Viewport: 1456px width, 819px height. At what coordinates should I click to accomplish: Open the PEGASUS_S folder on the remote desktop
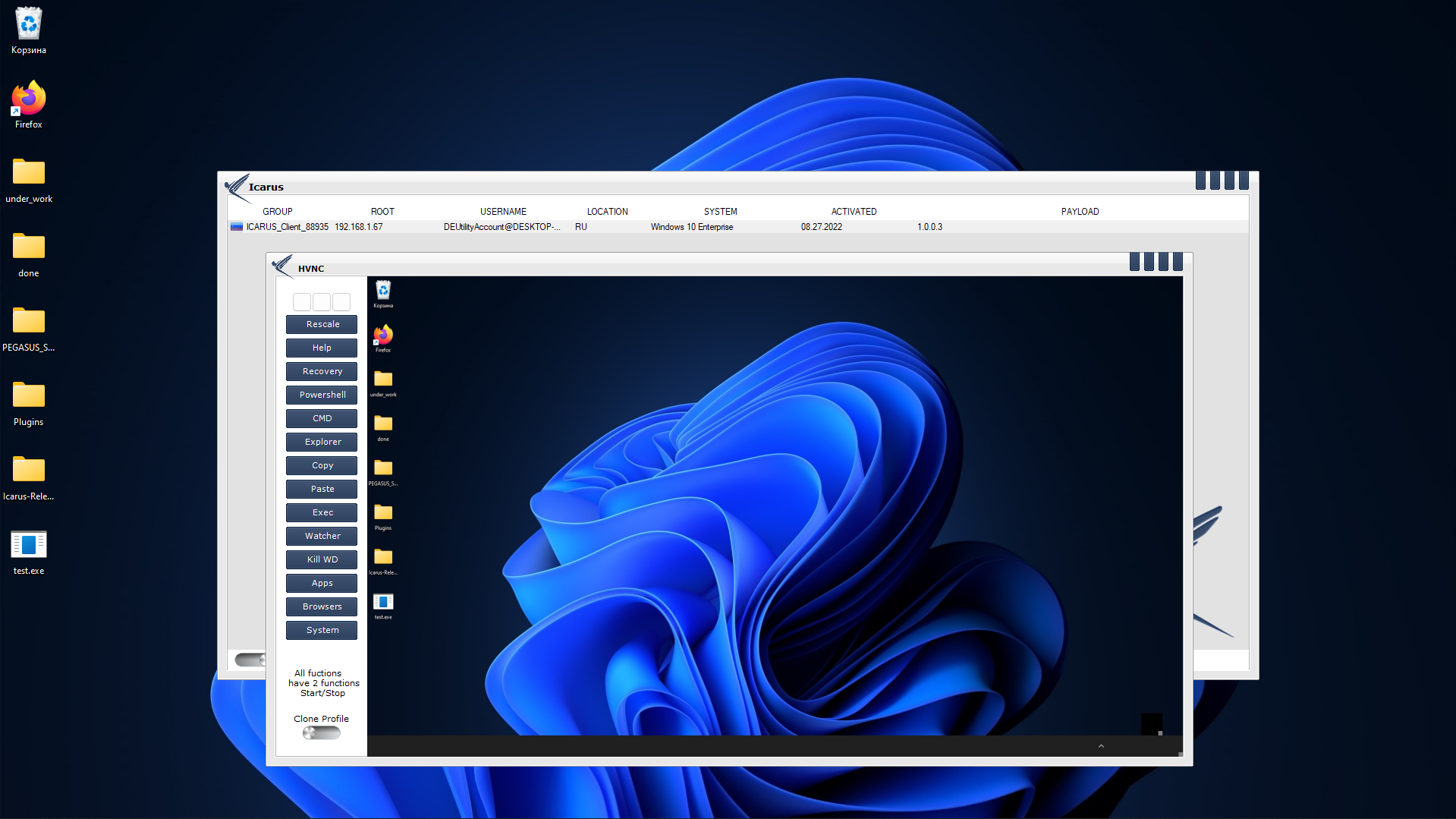tap(383, 468)
